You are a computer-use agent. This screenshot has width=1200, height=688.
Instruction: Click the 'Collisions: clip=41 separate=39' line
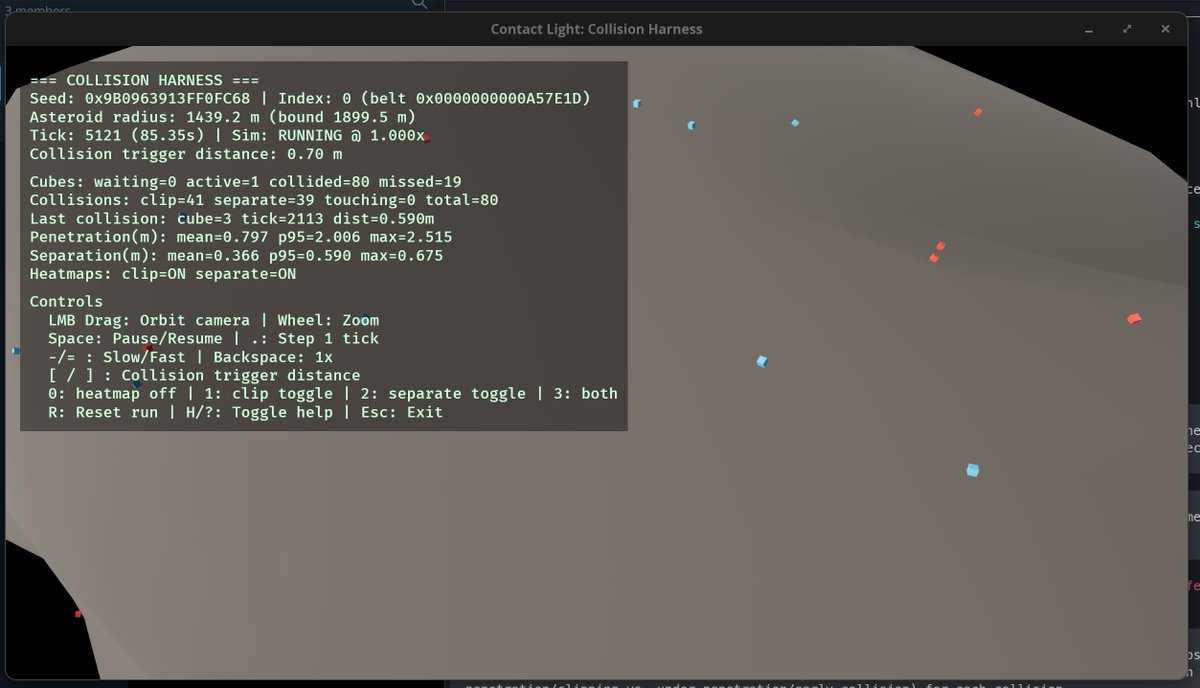coord(264,200)
